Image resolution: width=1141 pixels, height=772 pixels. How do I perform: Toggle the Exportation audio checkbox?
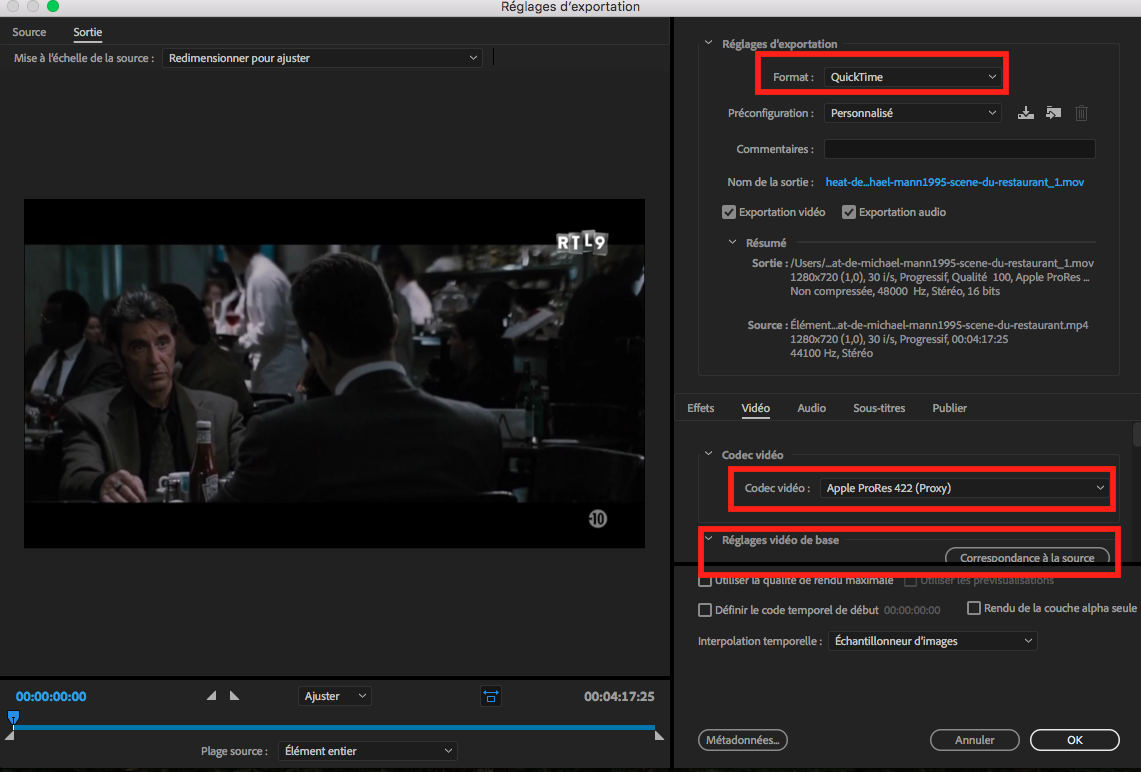coord(848,212)
